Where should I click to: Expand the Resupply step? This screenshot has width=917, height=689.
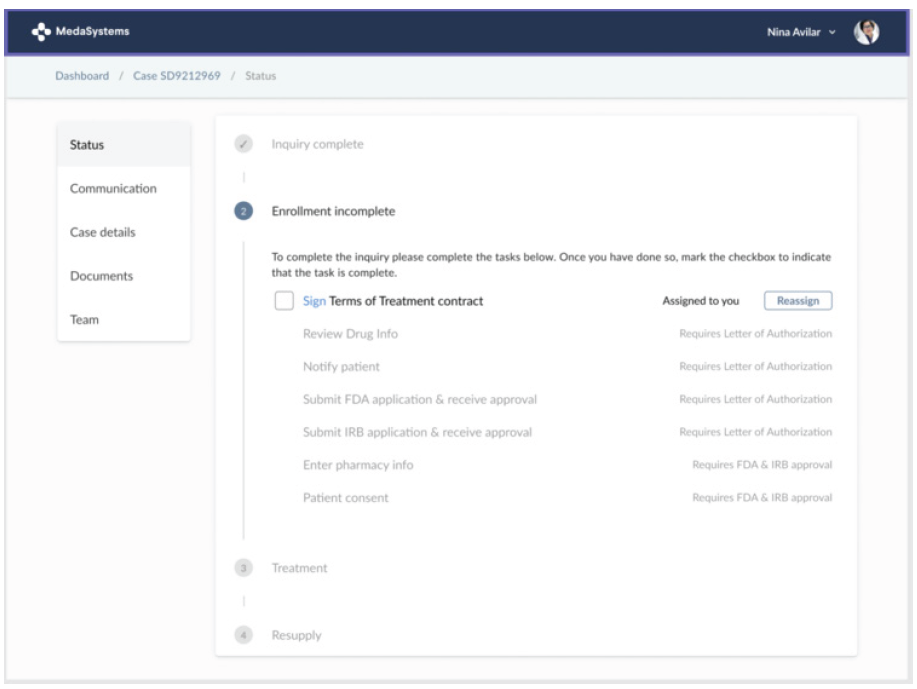pos(296,635)
